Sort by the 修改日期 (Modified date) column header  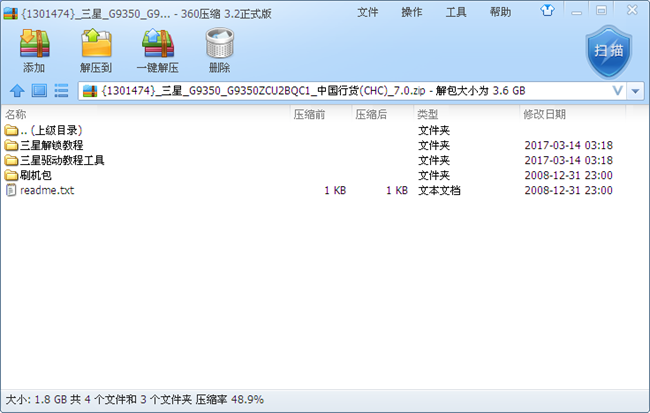544,114
